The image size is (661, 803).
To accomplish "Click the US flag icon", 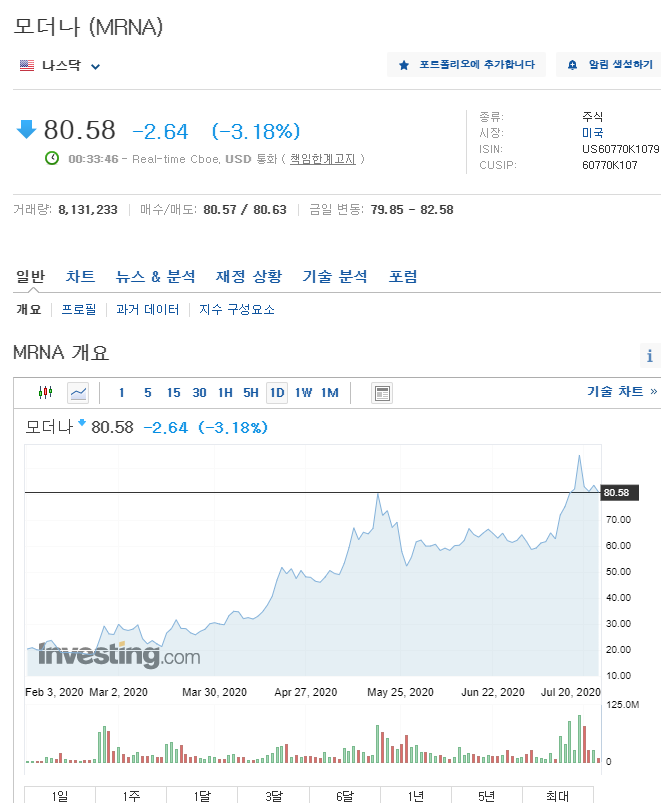I will point(27,65).
